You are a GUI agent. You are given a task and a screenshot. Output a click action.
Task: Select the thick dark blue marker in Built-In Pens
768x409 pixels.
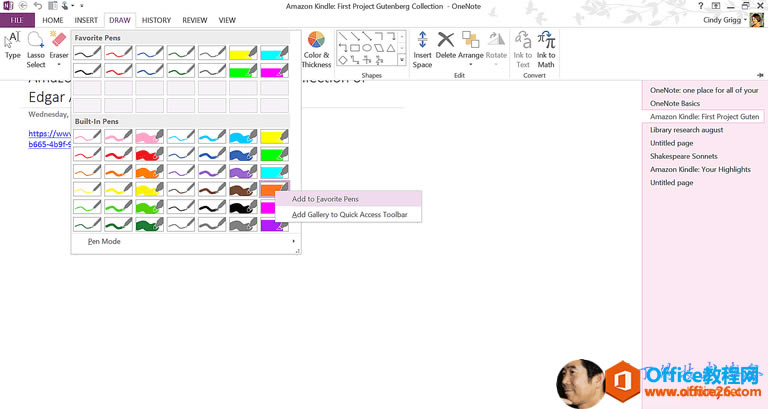[x=243, y=154]
